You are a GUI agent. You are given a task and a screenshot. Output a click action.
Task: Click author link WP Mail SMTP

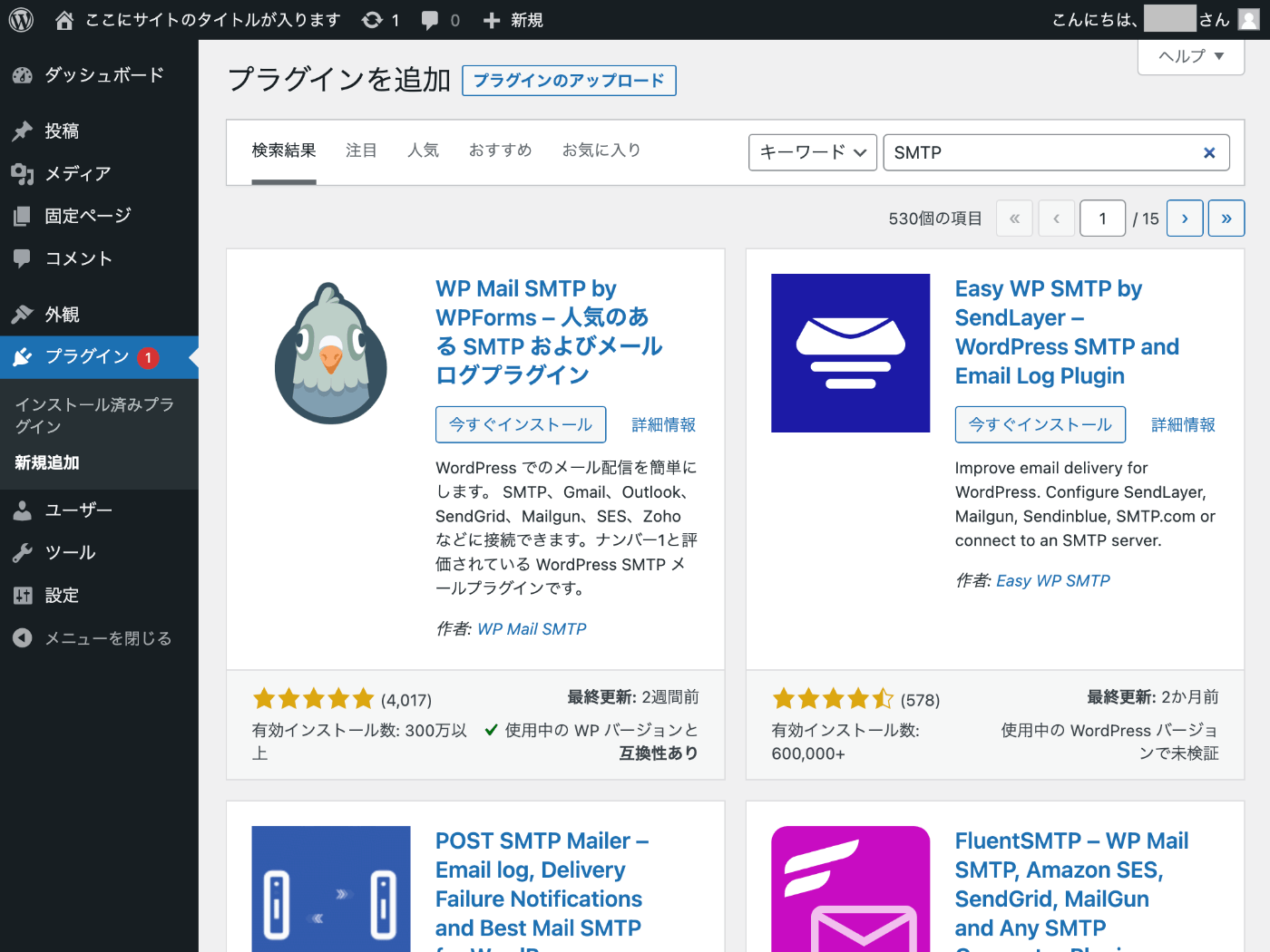tap(532, 629)
